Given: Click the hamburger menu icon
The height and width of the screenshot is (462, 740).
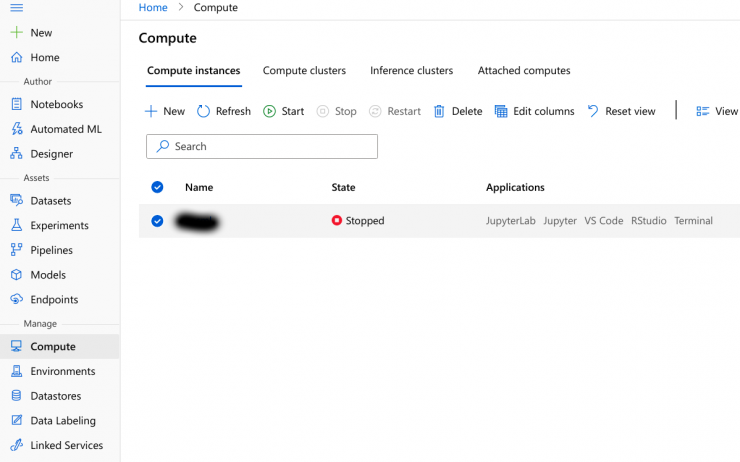Looking at the screenshot, I should [x=16, y=8].
